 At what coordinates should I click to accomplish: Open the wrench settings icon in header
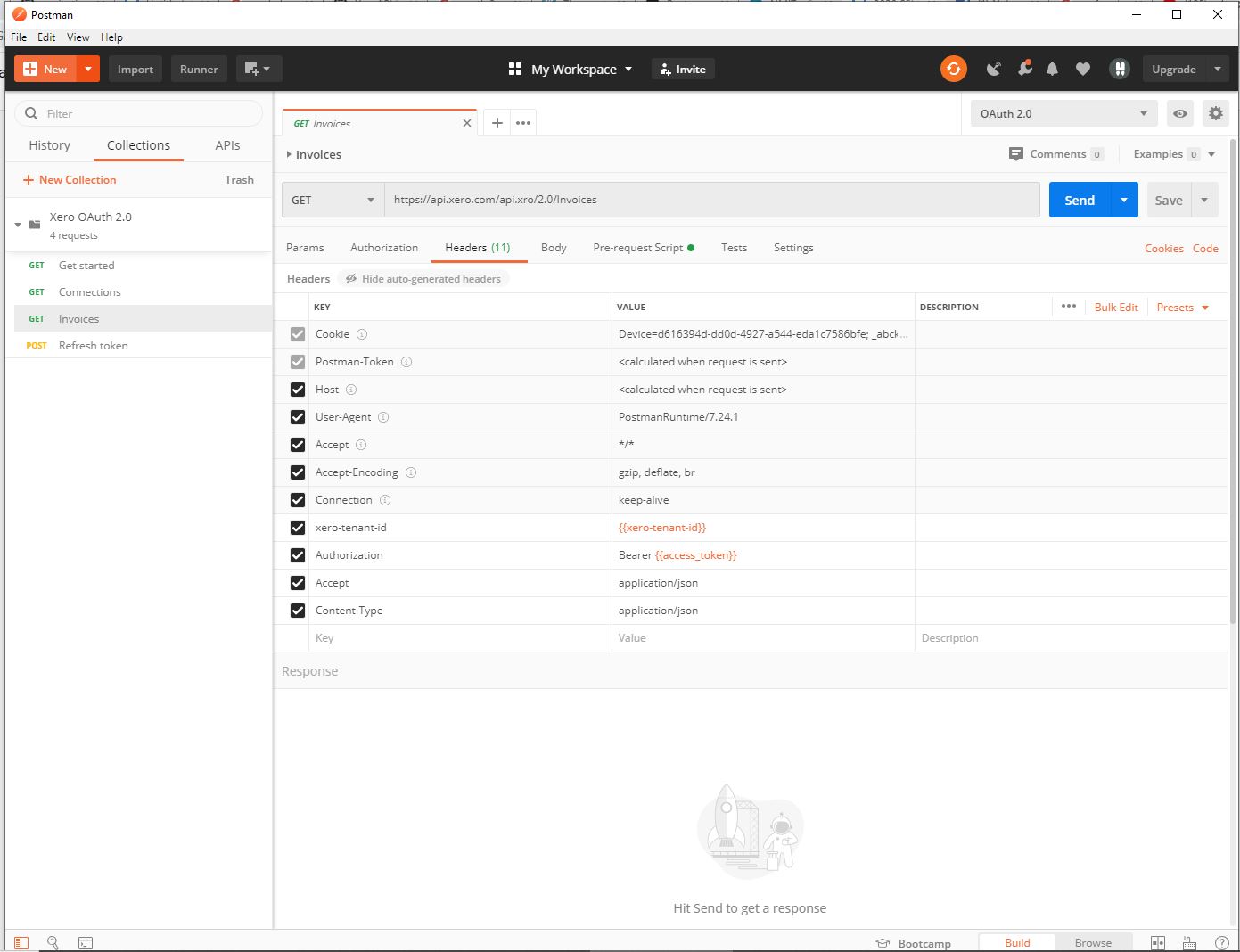coord(1024,69)
